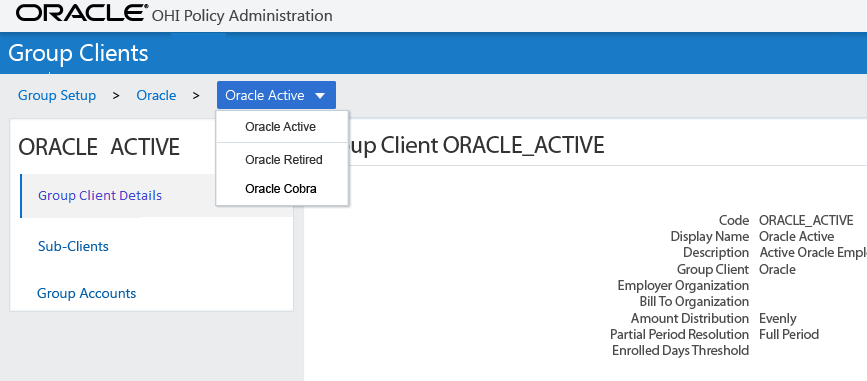Go to the Group Setup breadcrumb link
This screenshot has height=381, width=867.
pyautogui.click(x=57, y=95)
